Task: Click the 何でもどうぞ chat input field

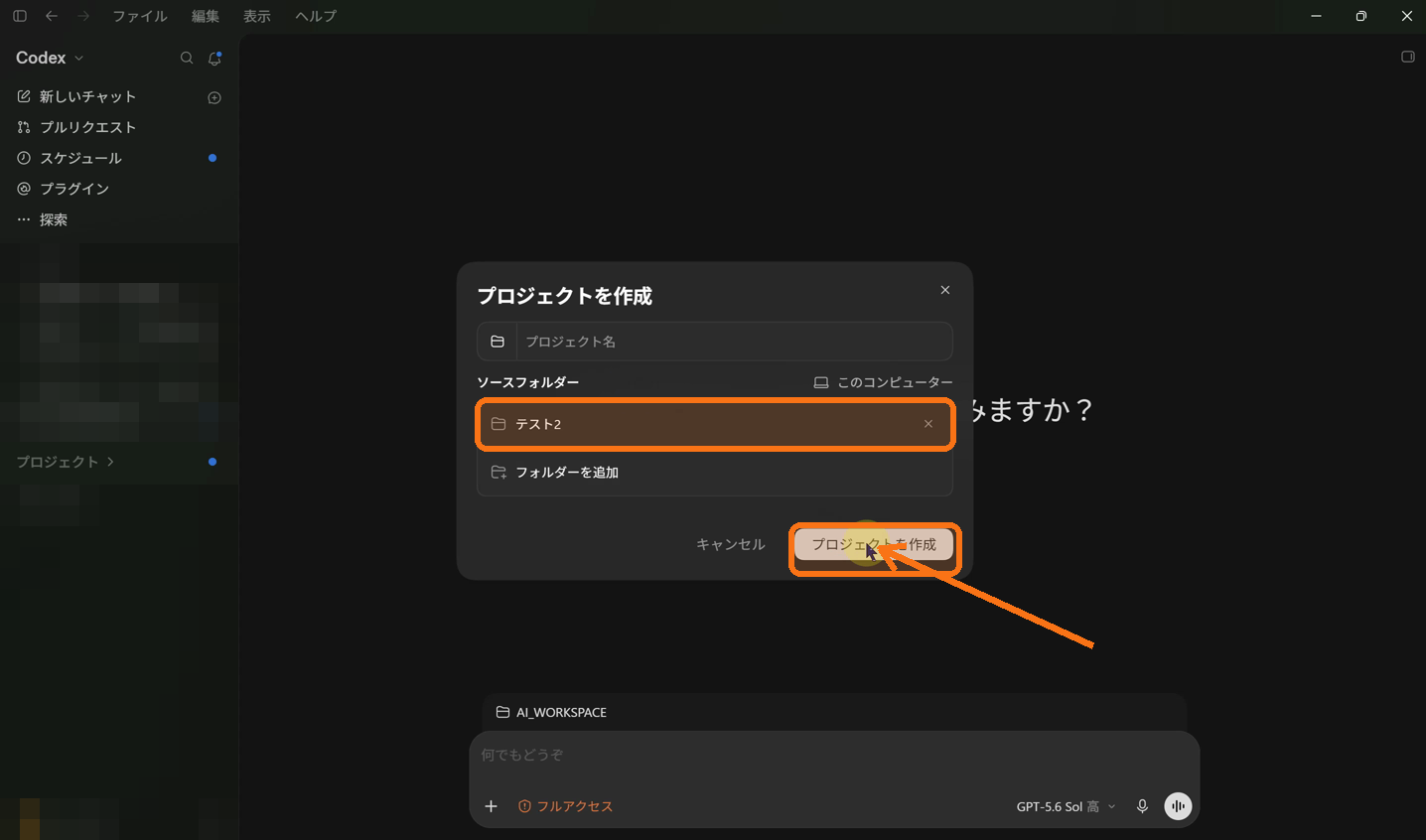Action: point(834,755)
